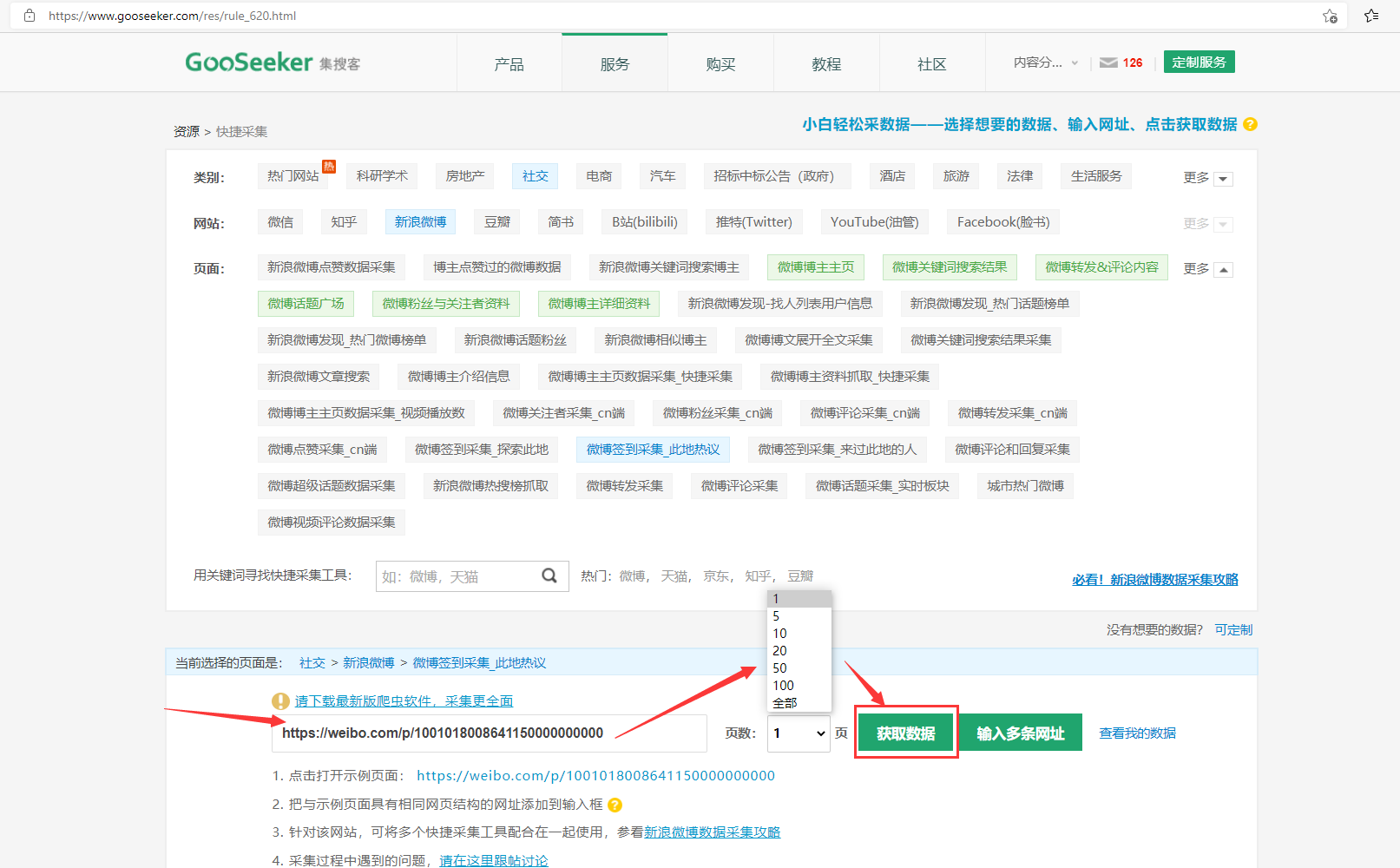Click the yellow help icon near the headline
Viewport: 1400px width, 868px height.
coord(1250,124)
